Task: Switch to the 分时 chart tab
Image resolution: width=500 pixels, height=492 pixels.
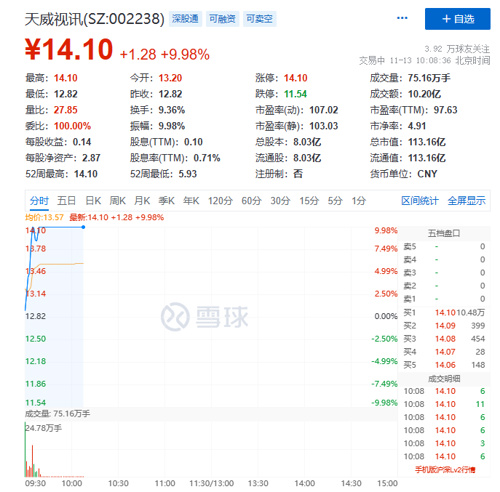Action: click(39, 201)
